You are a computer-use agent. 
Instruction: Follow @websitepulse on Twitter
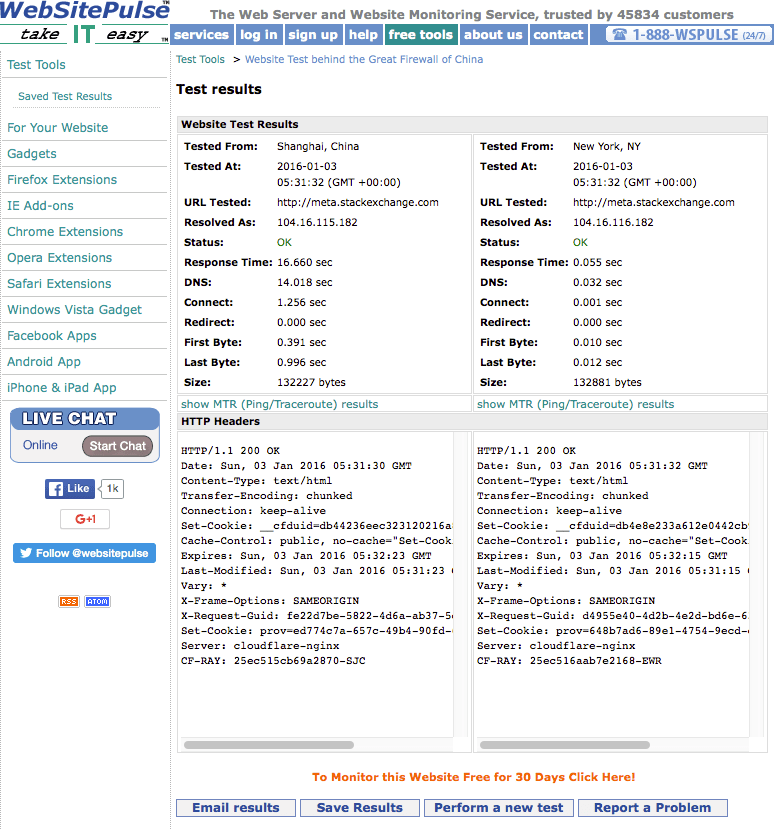[85, 553]
